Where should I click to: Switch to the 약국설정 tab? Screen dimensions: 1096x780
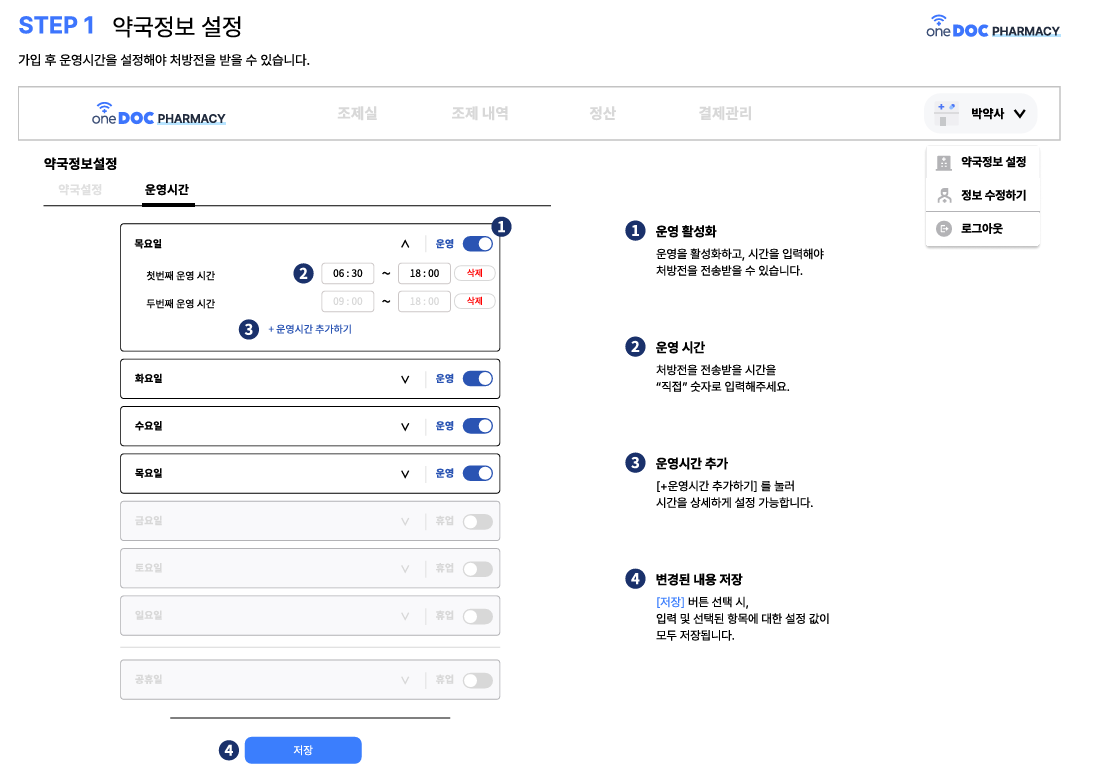click(x=80, y=189)
